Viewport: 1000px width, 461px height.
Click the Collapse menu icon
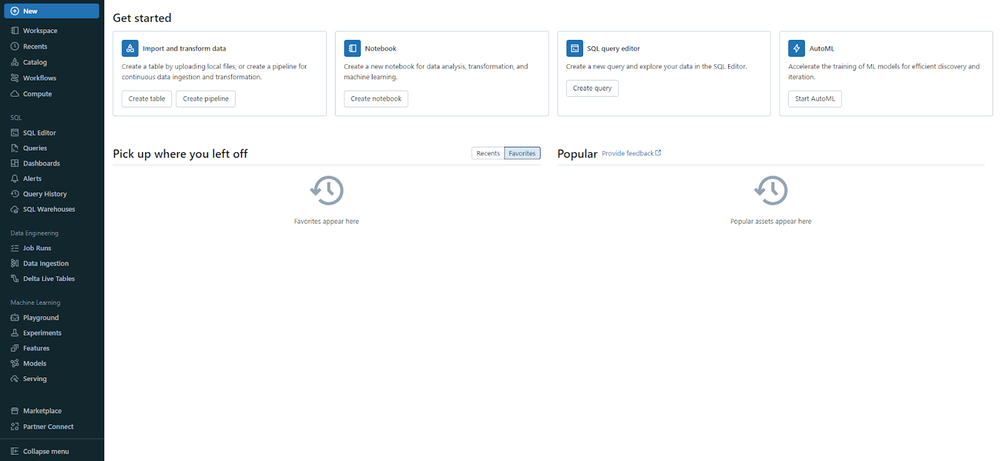coord(15,451)
